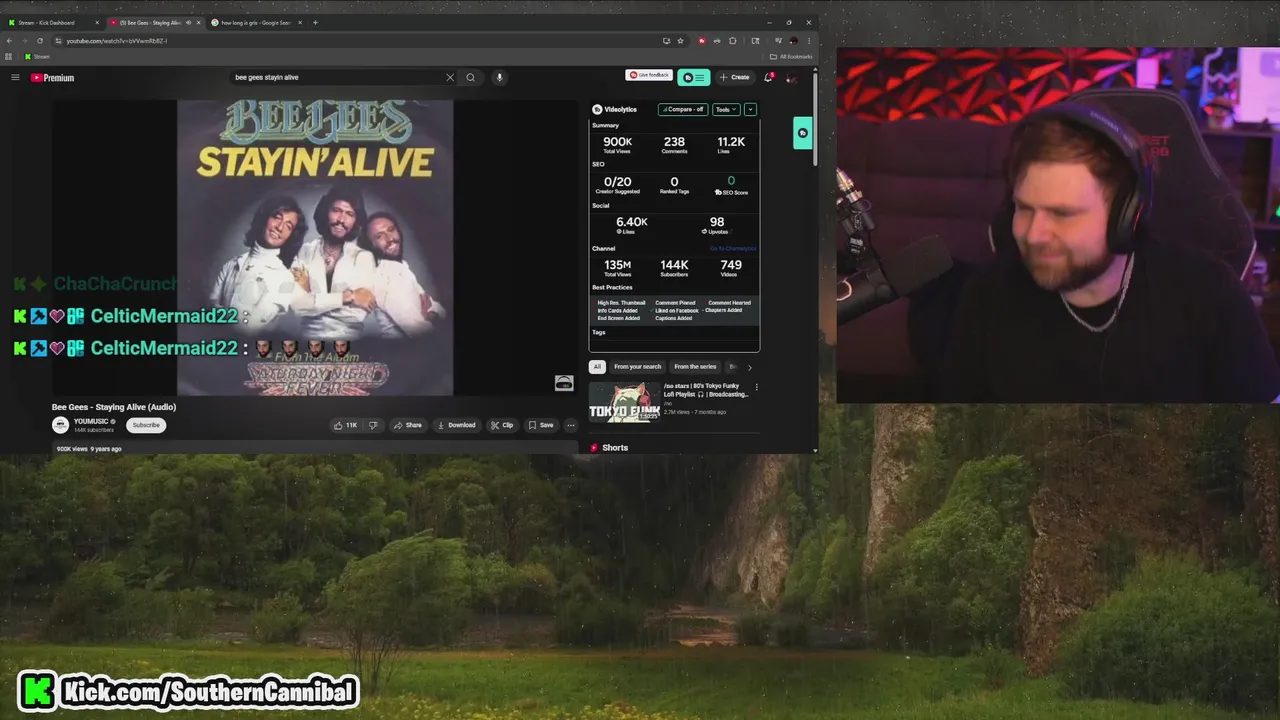This screenshot has height=720, width=1280.
Task: Click the Bee Gees video player
Action: (315, 247)
